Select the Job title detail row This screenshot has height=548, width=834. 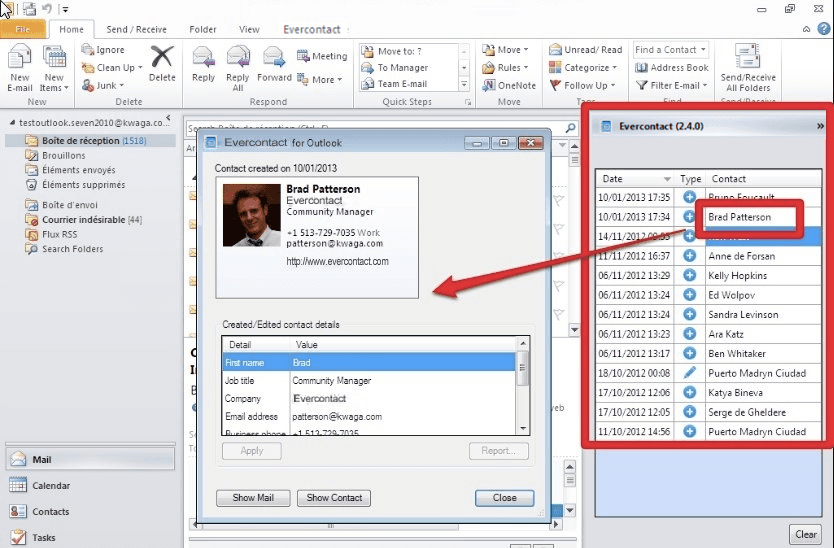tap(368, 380)
